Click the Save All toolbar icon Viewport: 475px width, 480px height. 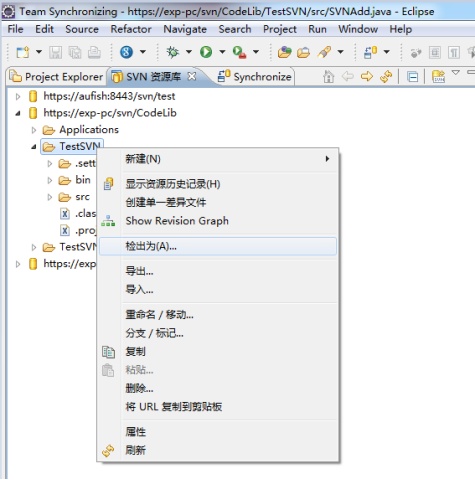pyautogui.click(x=75, y=52)
